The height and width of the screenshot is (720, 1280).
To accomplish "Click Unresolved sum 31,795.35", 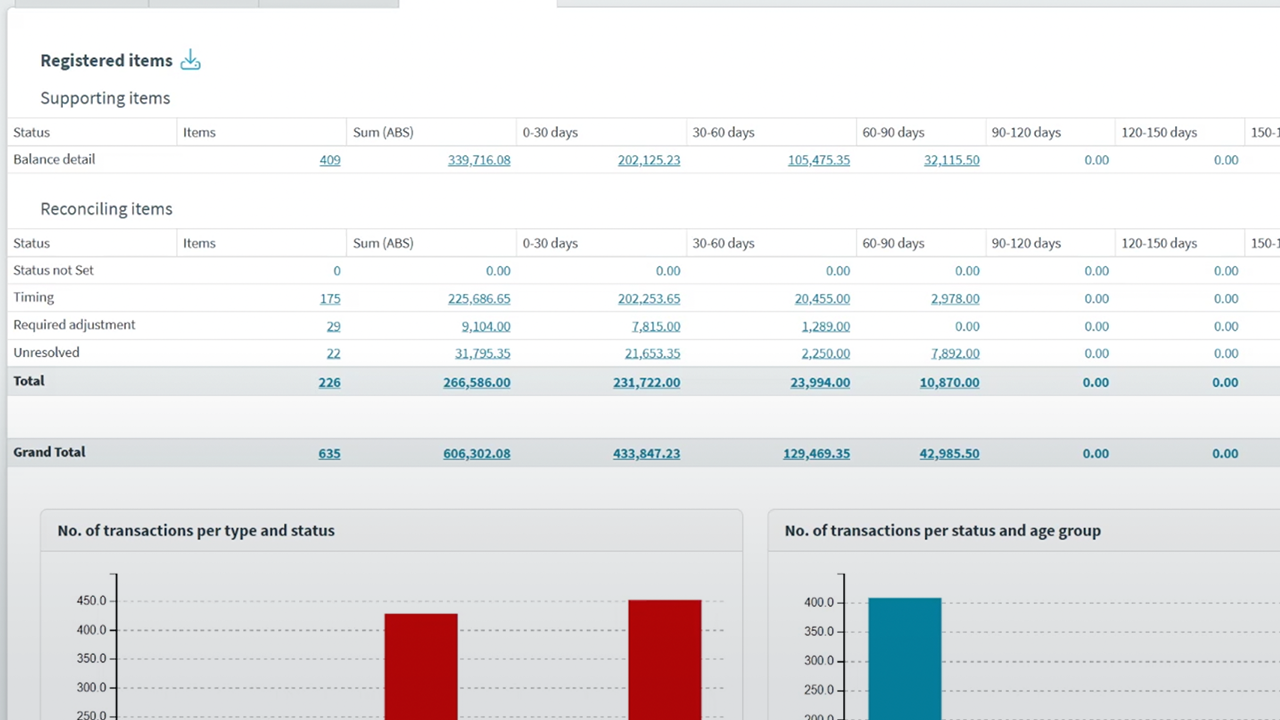I will tap(483, 353).
